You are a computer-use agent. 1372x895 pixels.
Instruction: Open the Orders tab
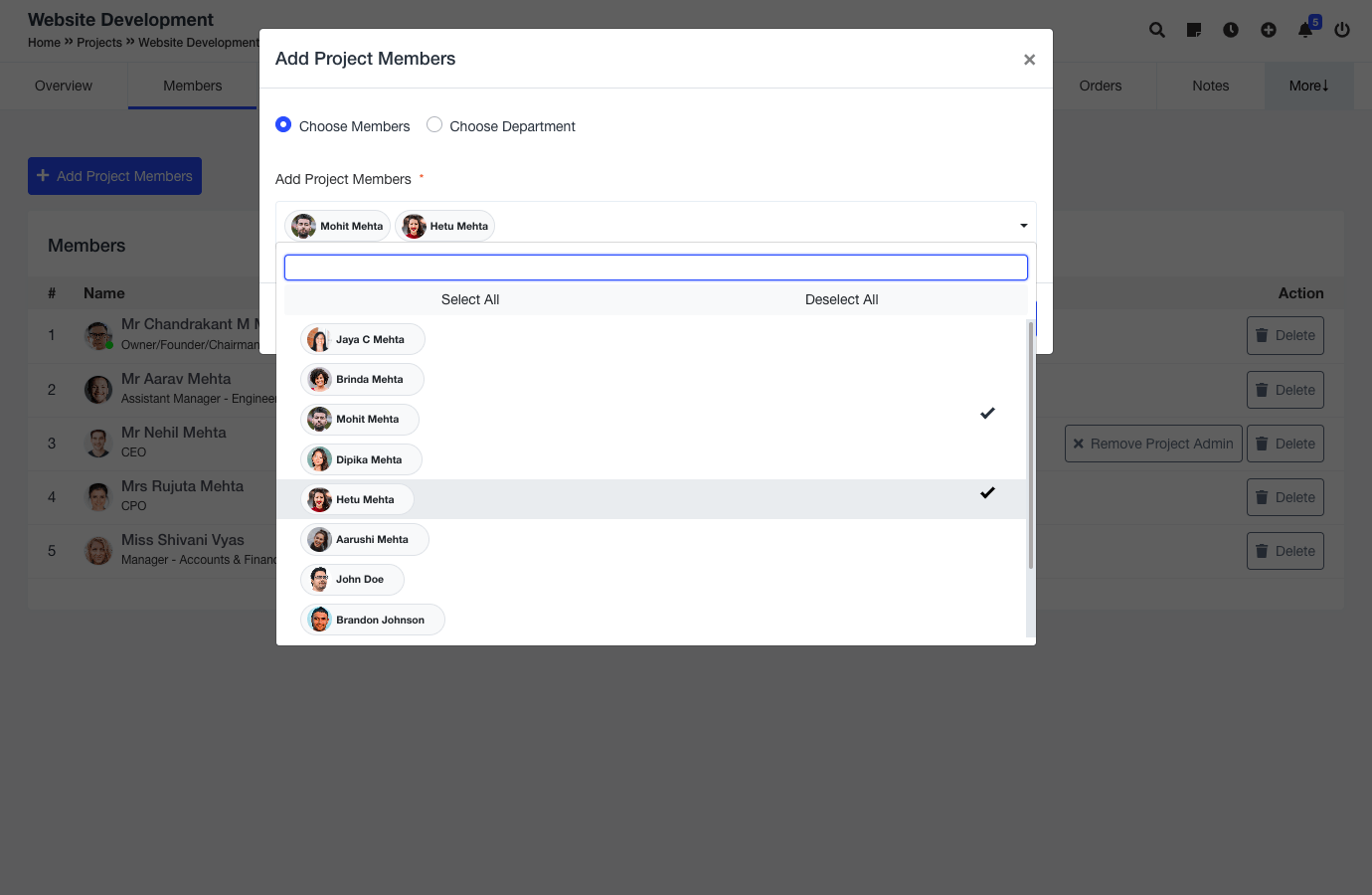pos(1100,86)
